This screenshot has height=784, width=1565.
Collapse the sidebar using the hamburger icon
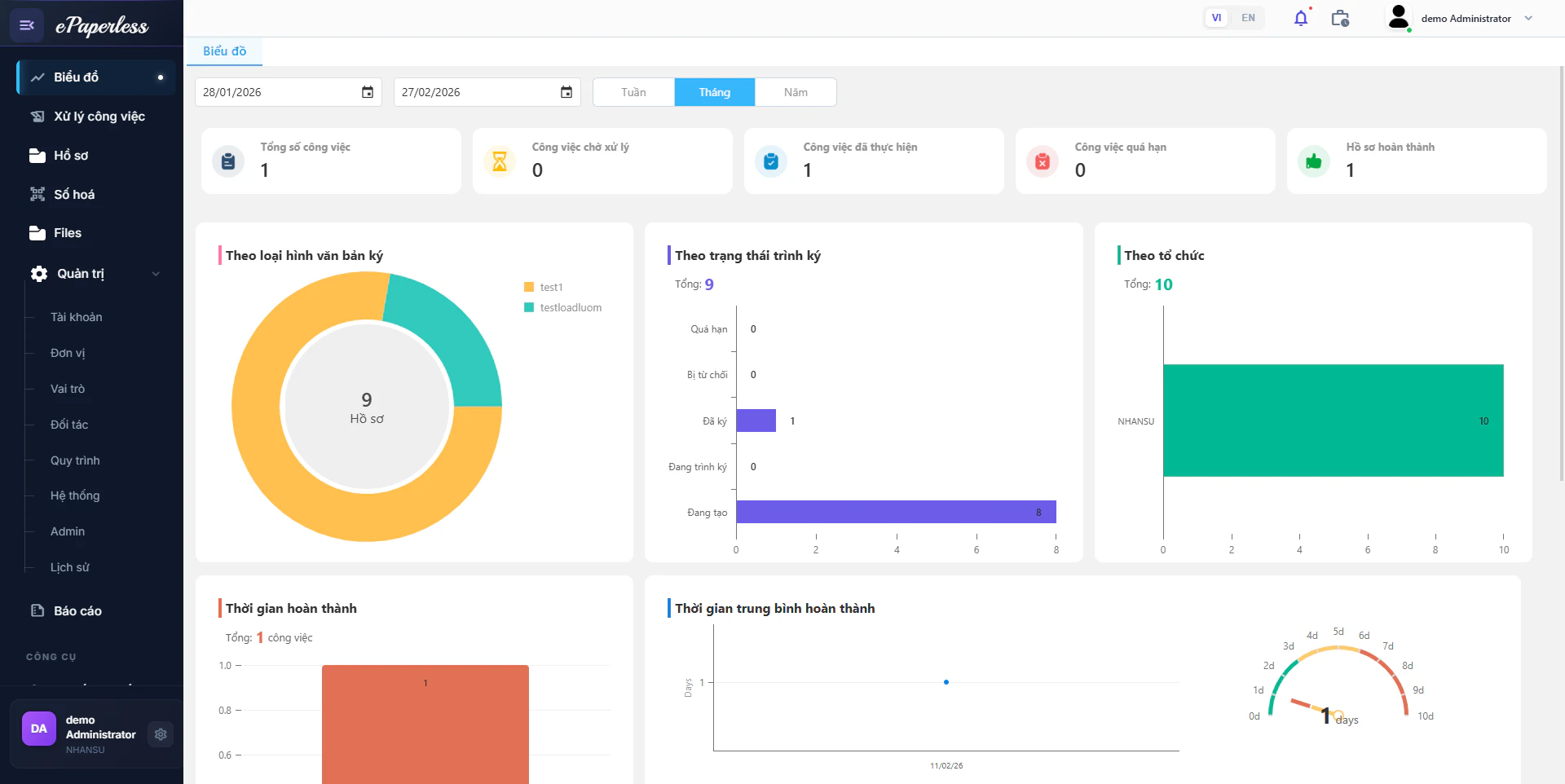pos(27,24)
